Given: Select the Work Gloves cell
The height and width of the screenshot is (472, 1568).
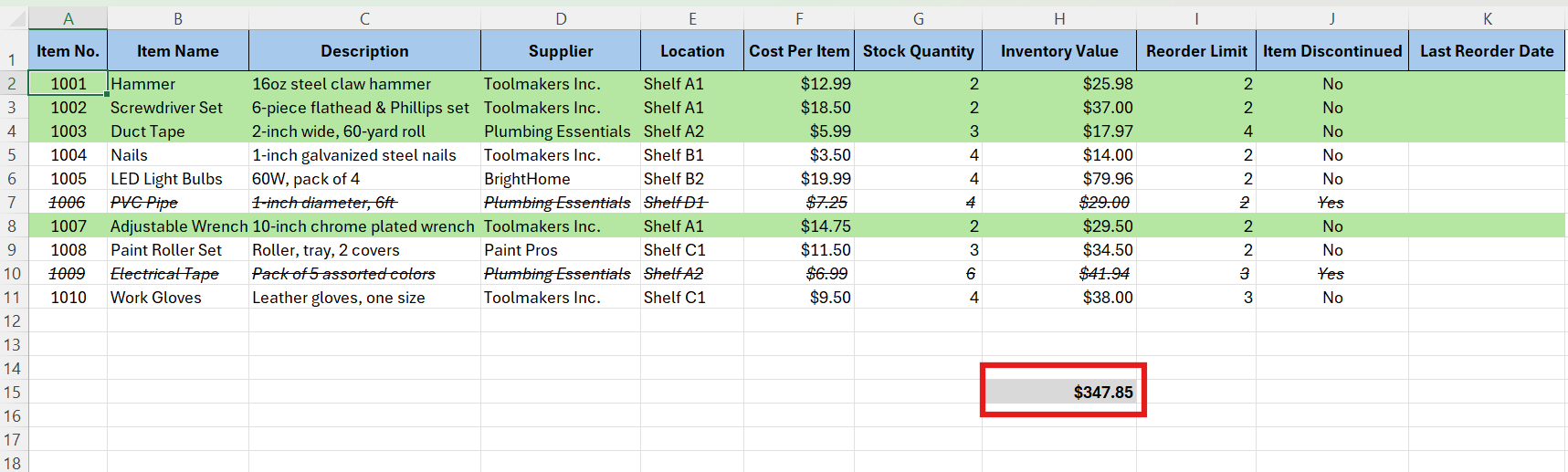Looking at the screenshot, I should 177,298.
